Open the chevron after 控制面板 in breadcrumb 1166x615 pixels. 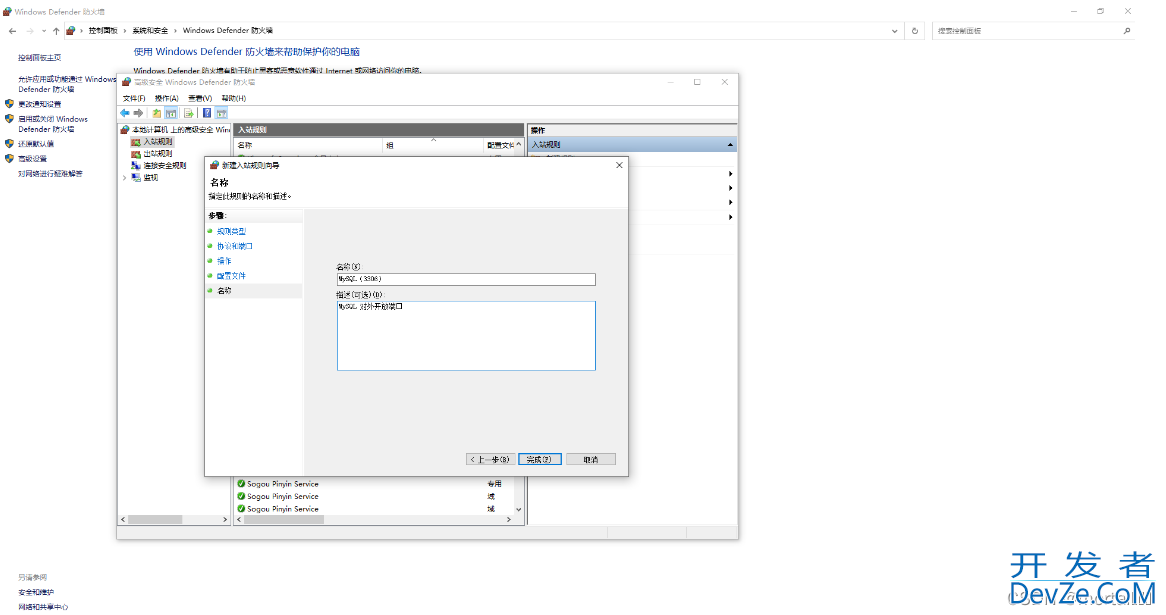124,30
